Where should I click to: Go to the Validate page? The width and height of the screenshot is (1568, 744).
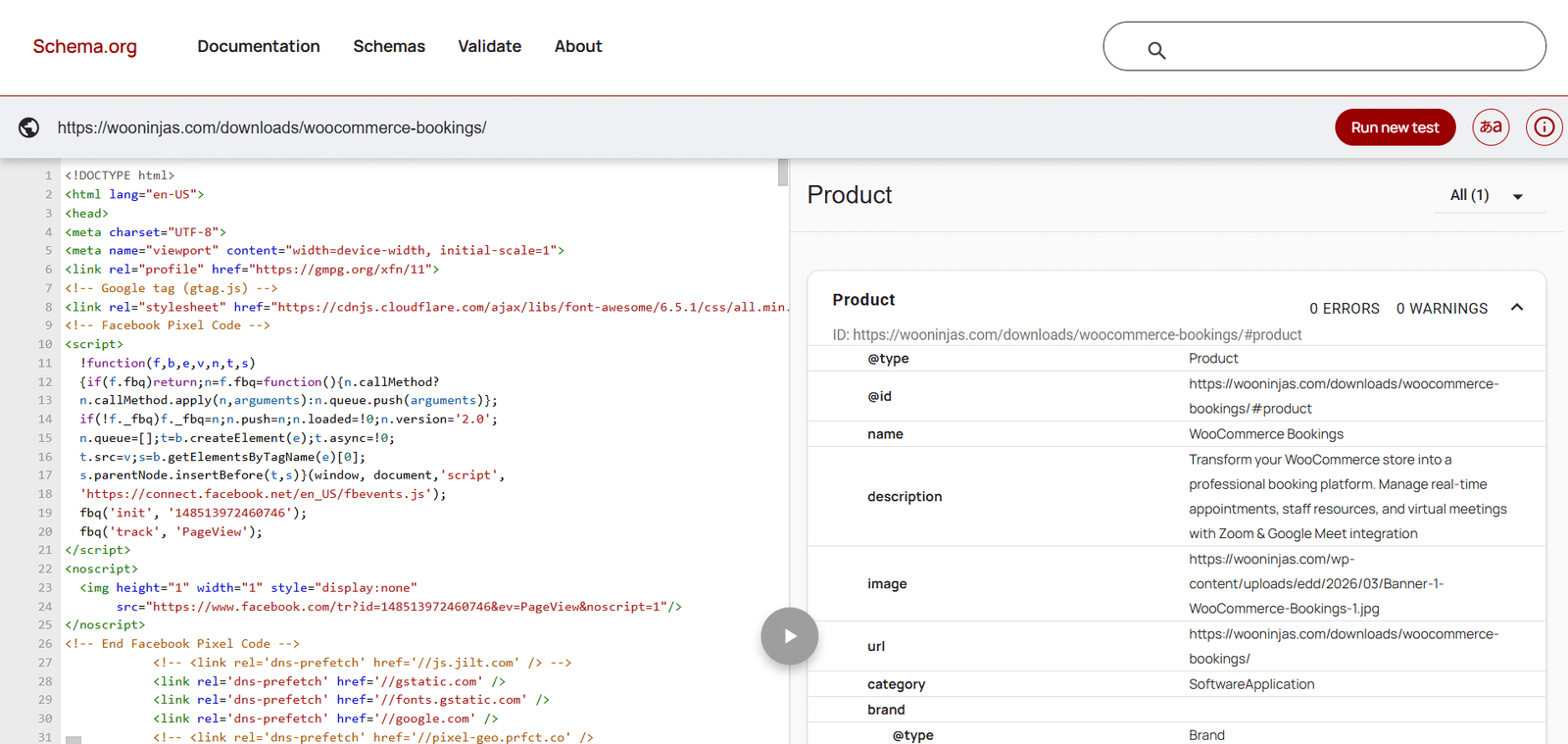(490, 46)
